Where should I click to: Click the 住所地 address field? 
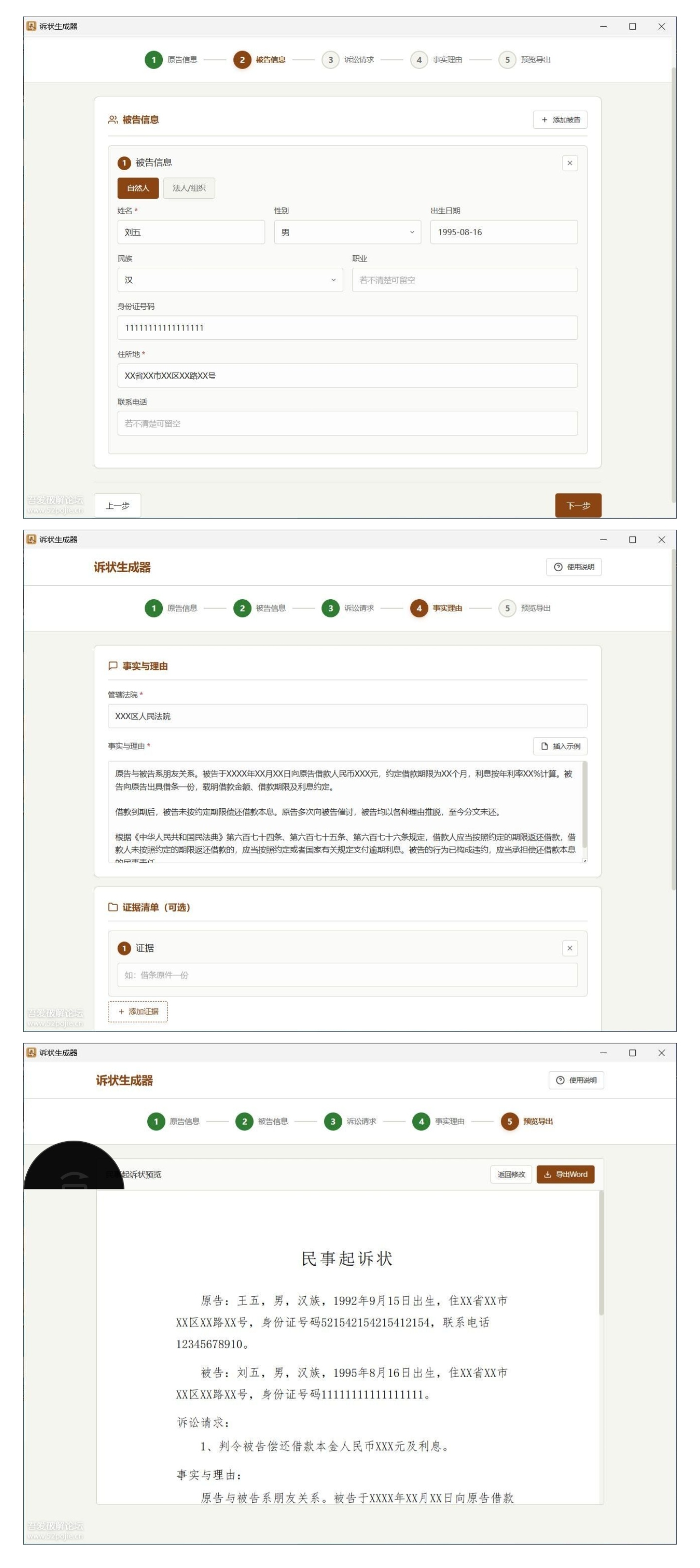[x=347, y=376]
